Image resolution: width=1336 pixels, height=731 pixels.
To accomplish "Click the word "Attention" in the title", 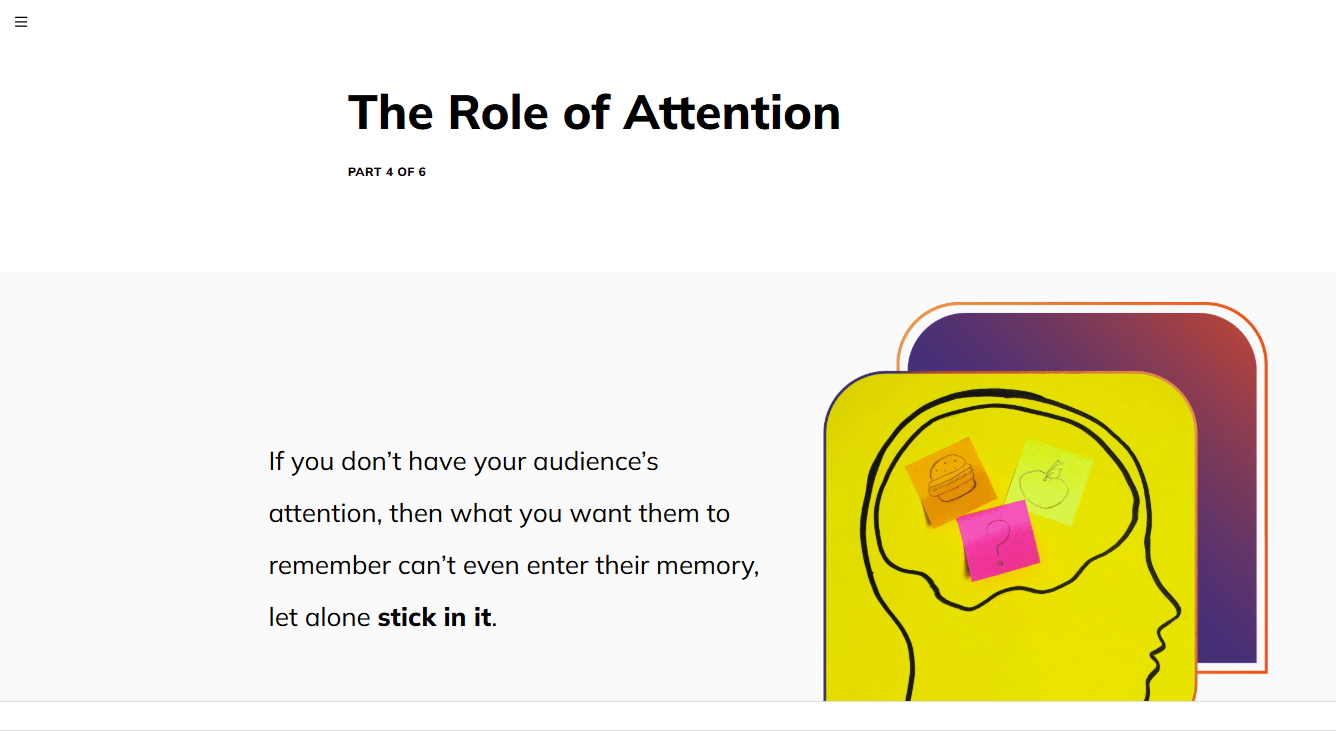I will tap(732, 112).
